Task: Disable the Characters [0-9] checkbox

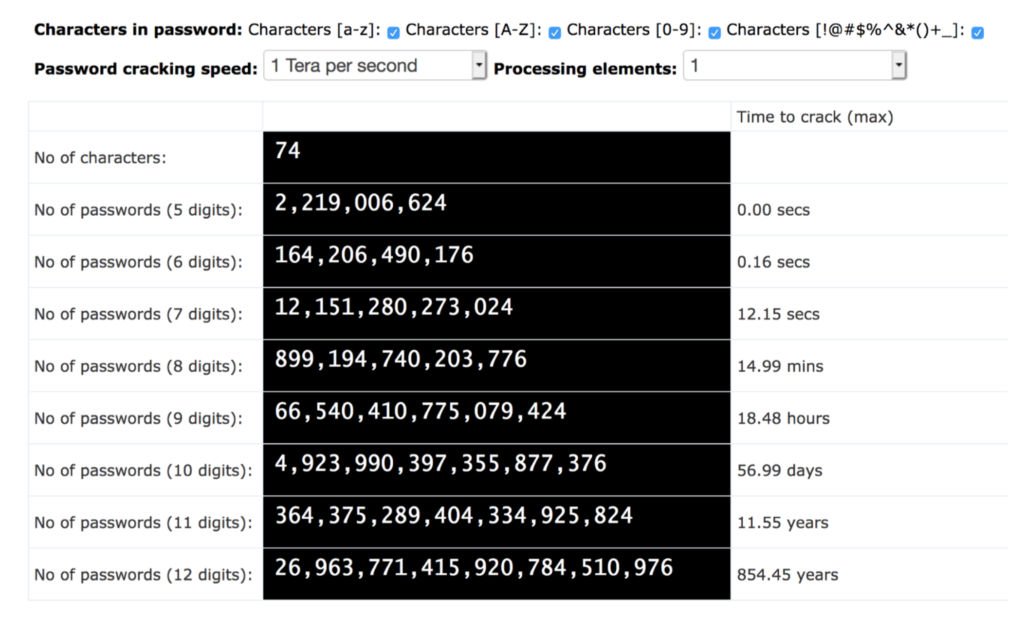Action: click(x=714, y=33)
